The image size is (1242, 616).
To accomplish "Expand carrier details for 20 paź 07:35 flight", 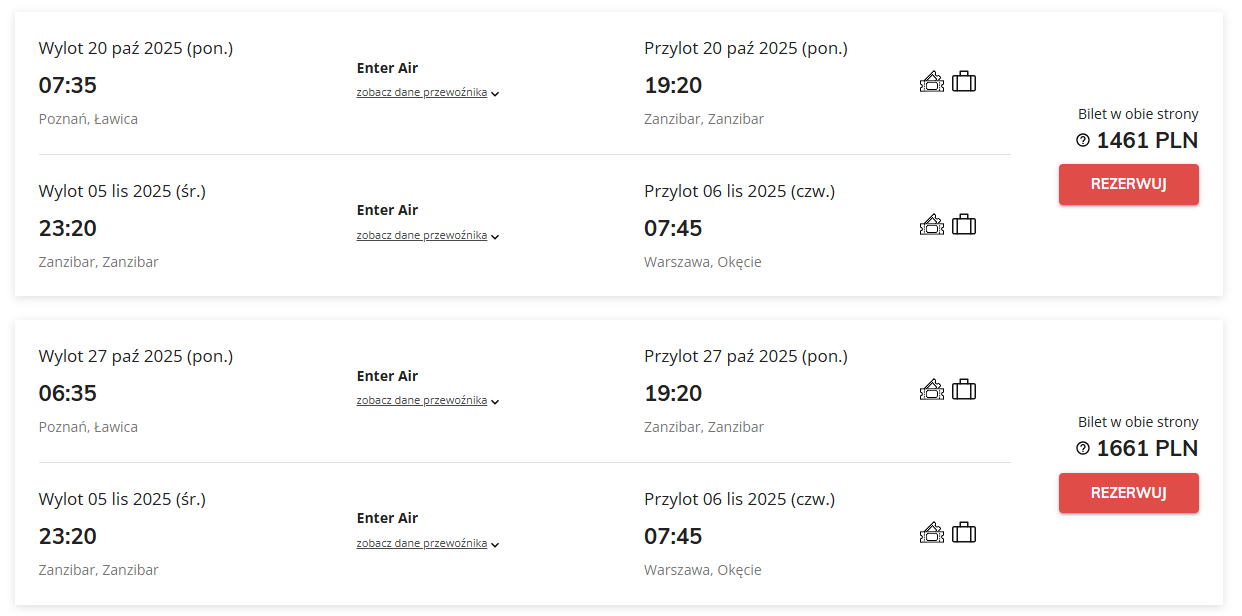I will point(427,93).
